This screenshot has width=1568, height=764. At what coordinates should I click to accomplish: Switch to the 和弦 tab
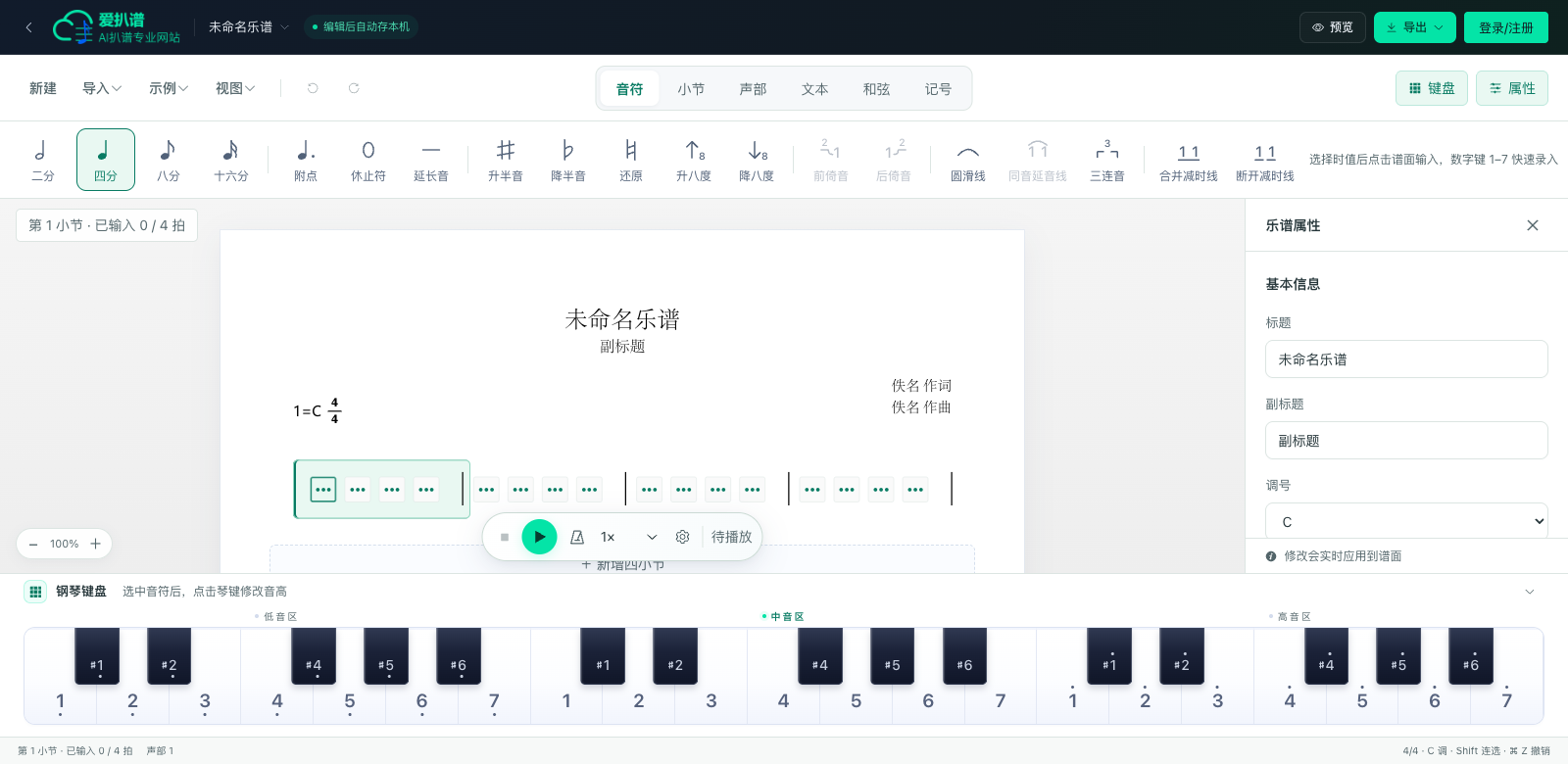click(x=876, y=89)
